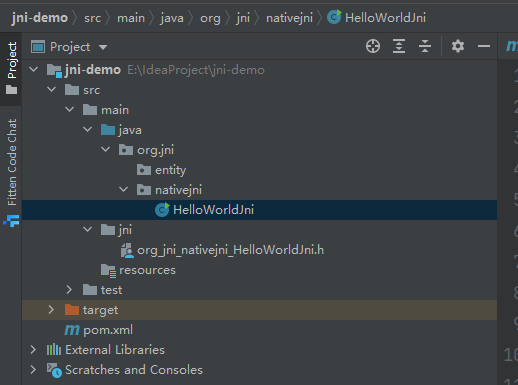Click the header file icon for HelloWorldJni.h
The image size is (518, 385).
127,250
